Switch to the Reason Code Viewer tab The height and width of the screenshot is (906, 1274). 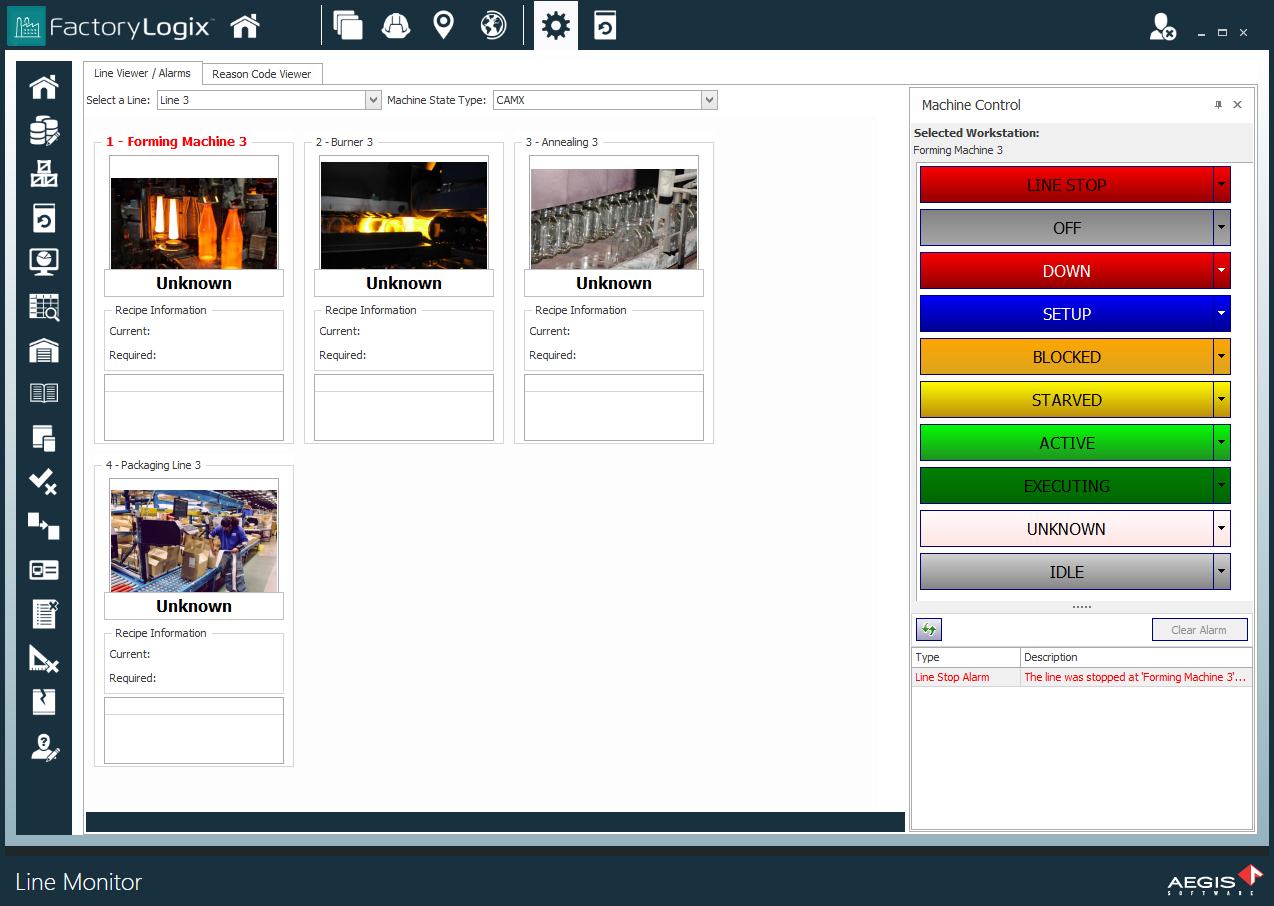pos(261,73)
